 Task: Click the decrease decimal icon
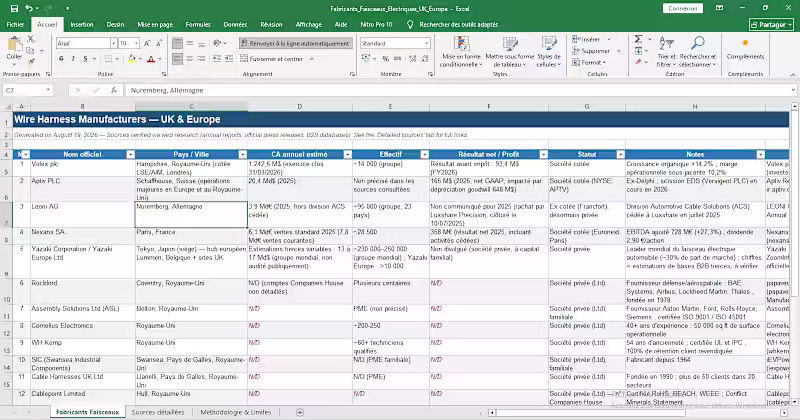pos(425,59)
